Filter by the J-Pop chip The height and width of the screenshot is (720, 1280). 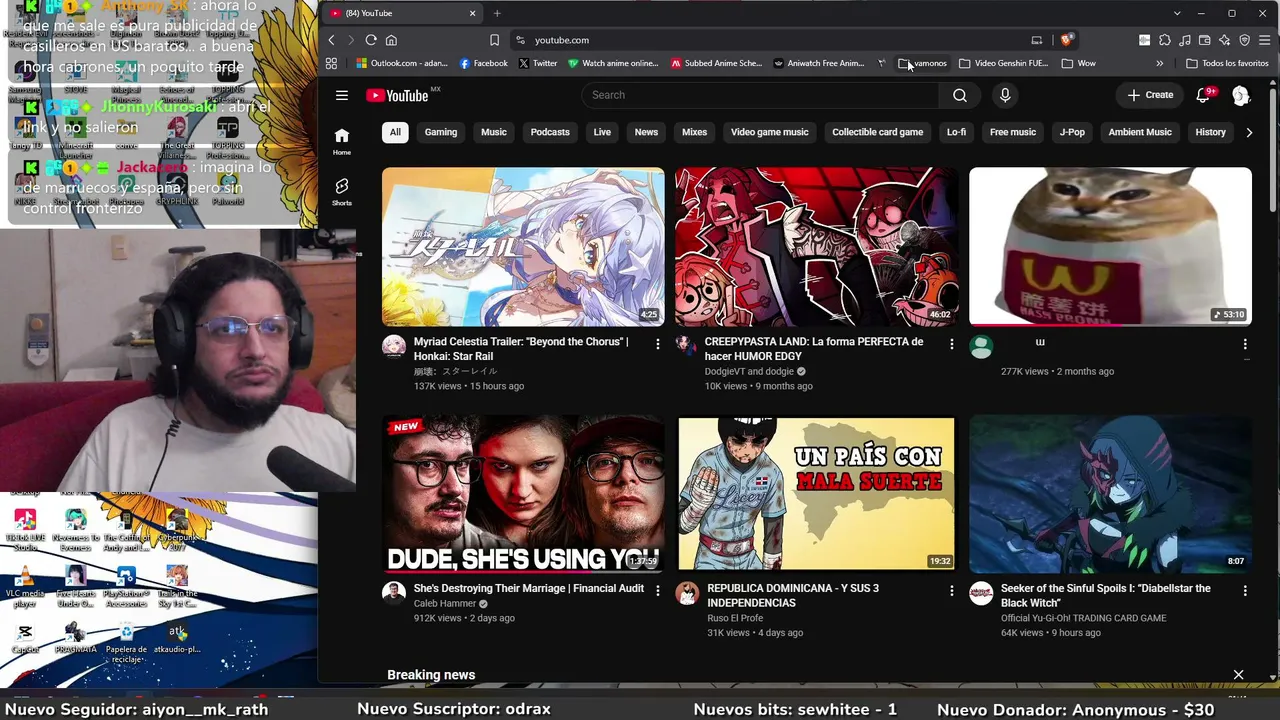point(1072,132)
